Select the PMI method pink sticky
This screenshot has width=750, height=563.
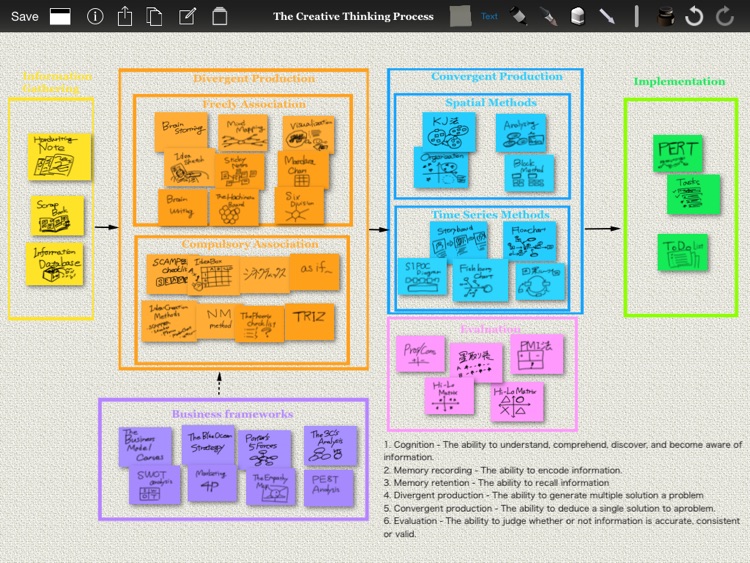pyautogui.click(x=537, y=353)
